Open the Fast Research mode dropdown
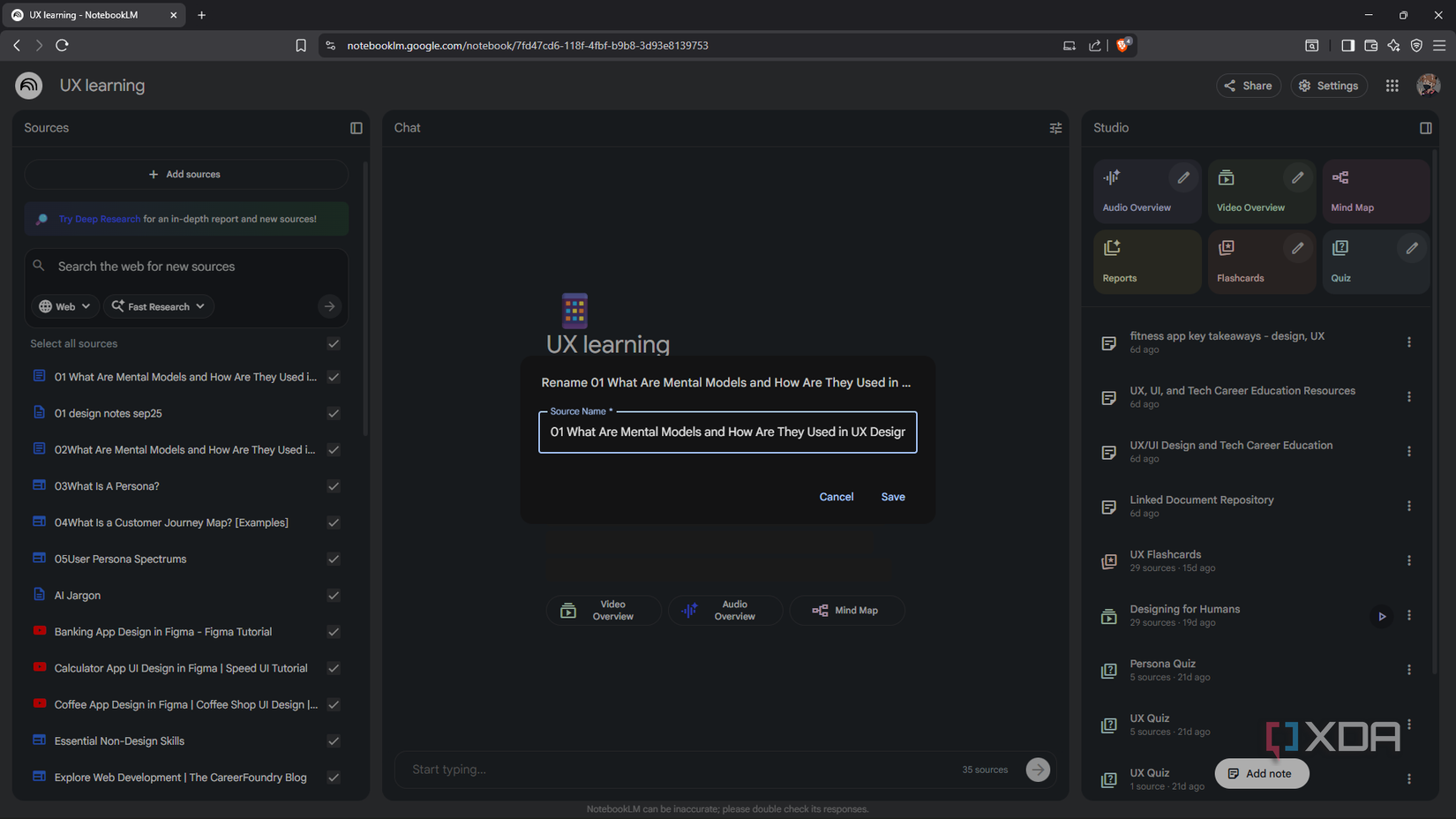The height and width of the screenshot is (819, 1456). point(159,306)
